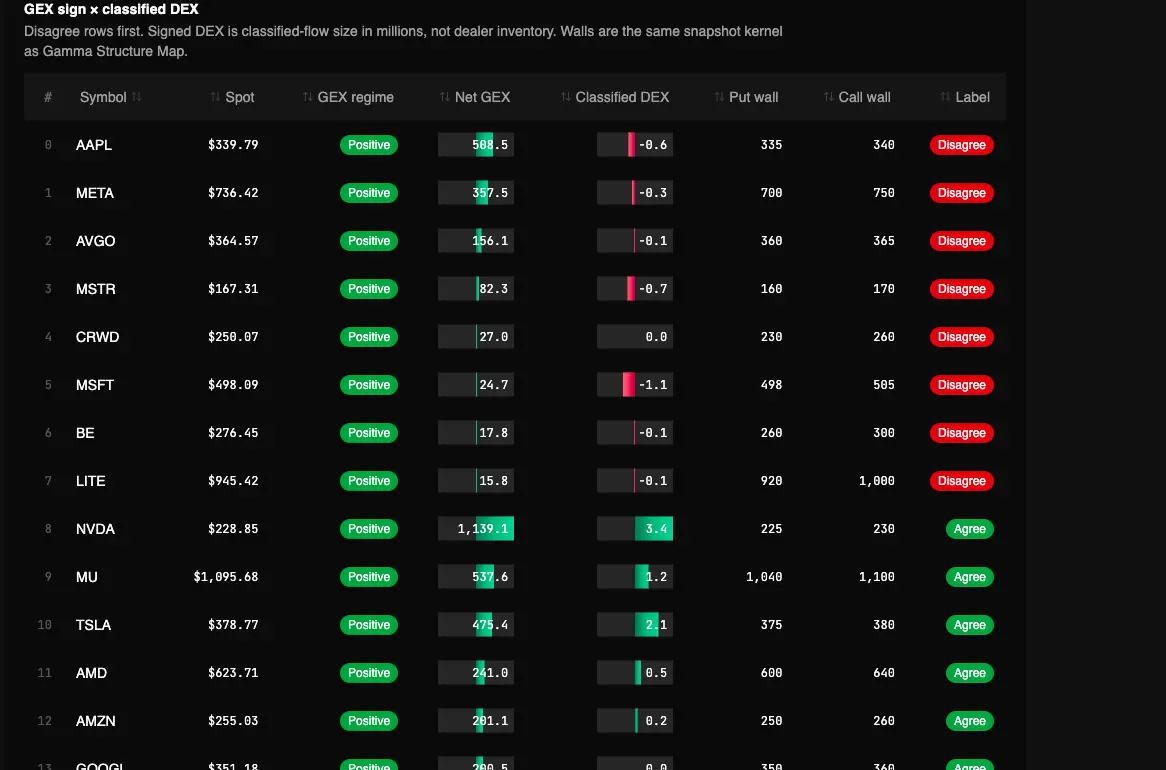Sort by Call wall header
This screenshot has height=770, width=1166.
[x=857, y=97]
